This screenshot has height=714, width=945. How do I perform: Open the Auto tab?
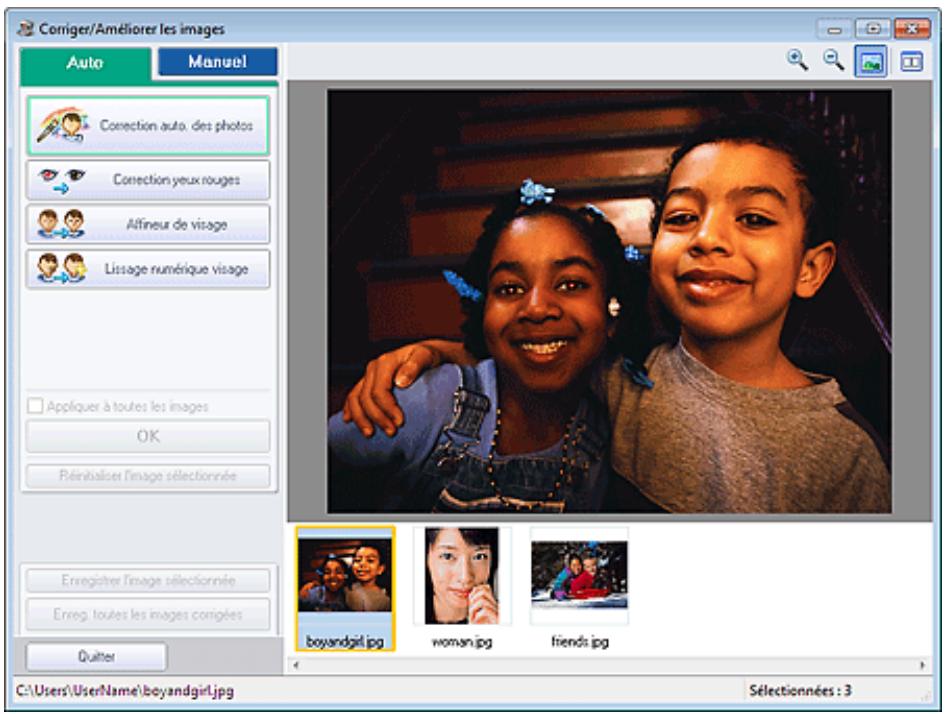point(85,64)
